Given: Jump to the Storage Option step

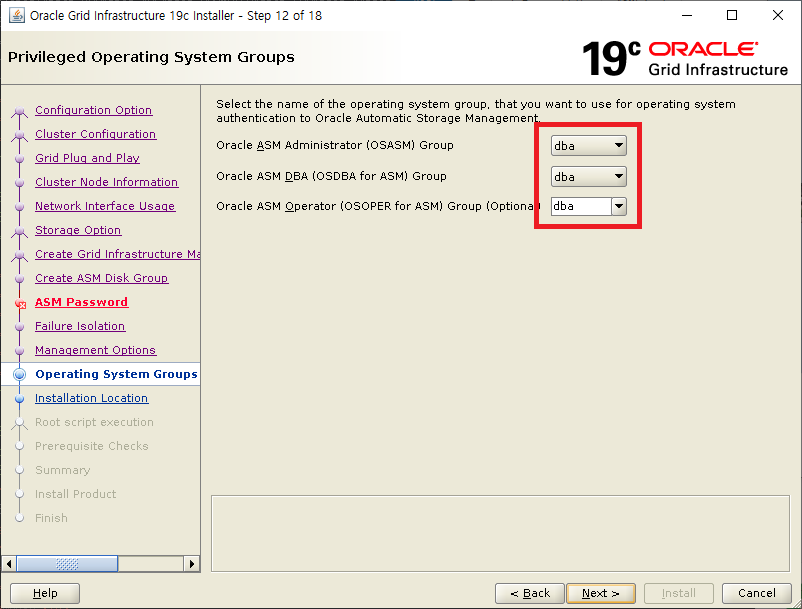Looking at the screenshot, I should (x=78, y=230).
